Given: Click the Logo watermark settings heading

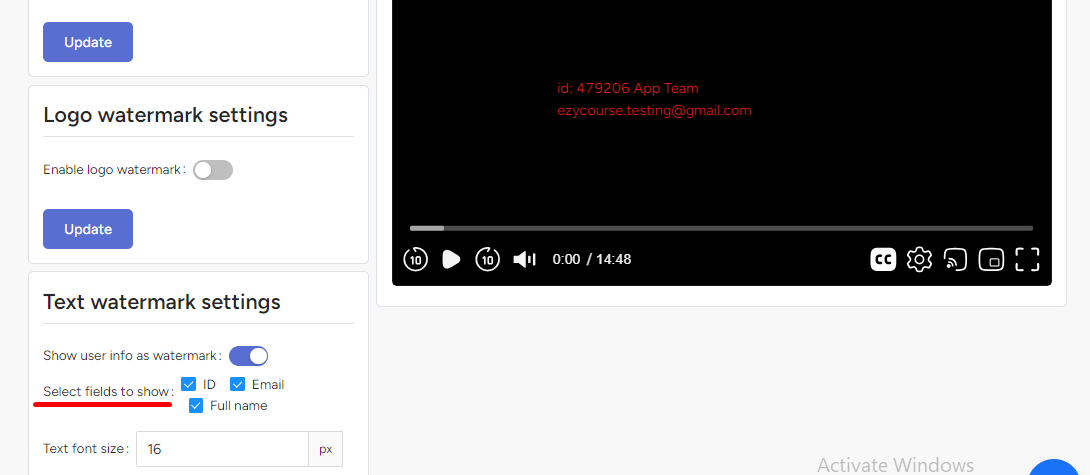Looking at the screenshot, I should coord(165,115).
